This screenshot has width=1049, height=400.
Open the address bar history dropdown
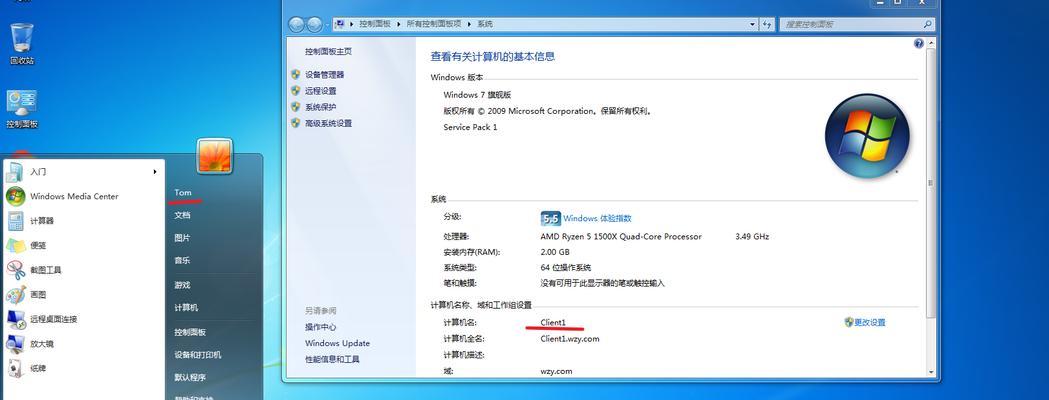pyautogui.click(x=753, y=24)
